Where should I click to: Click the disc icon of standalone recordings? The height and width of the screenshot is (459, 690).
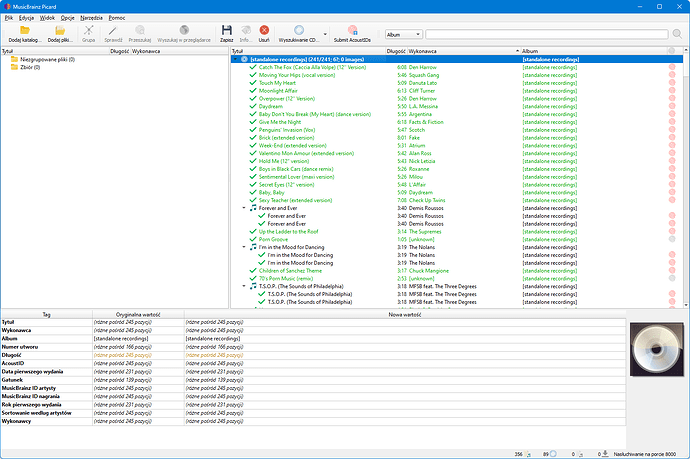[244, 59]
